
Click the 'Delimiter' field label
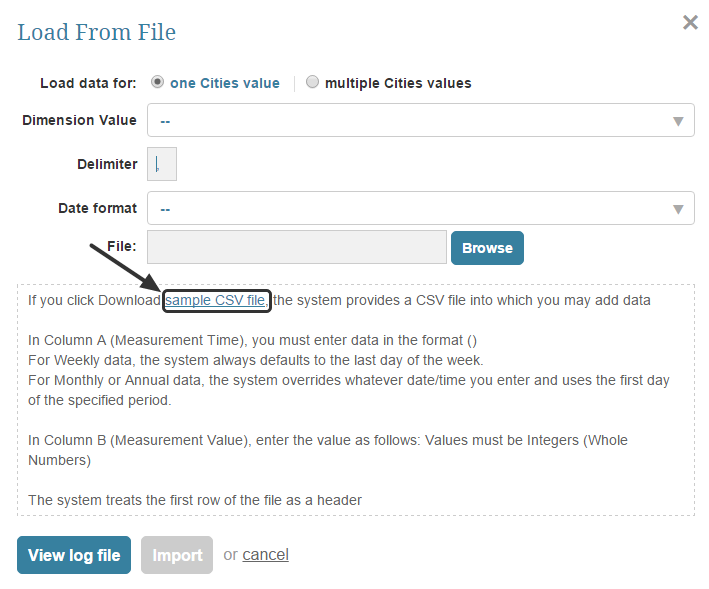107,165
